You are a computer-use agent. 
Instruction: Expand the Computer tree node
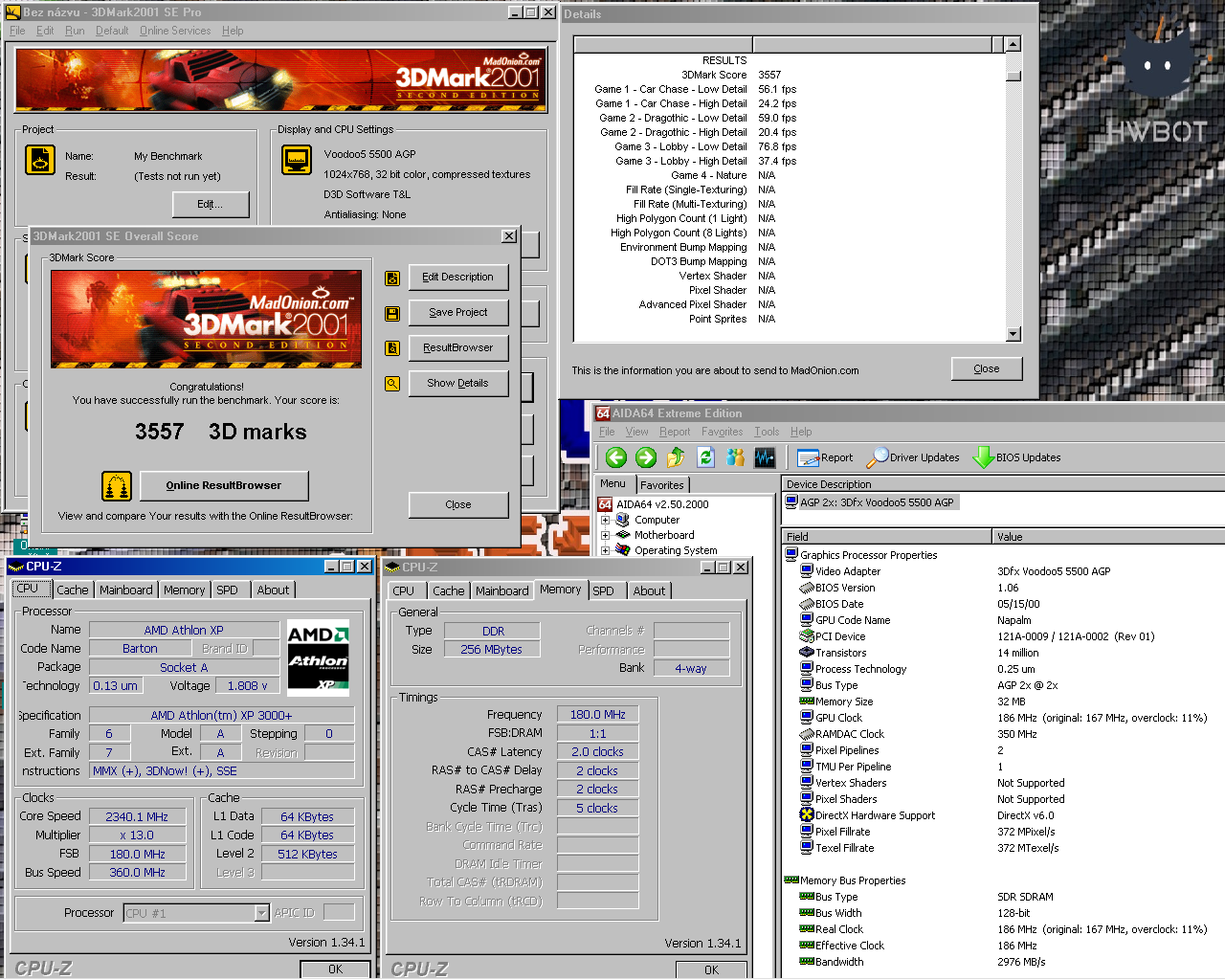point(605,521)
